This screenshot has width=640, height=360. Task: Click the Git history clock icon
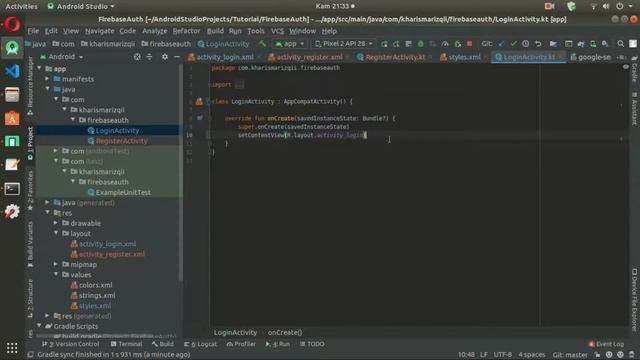(526, 44)
